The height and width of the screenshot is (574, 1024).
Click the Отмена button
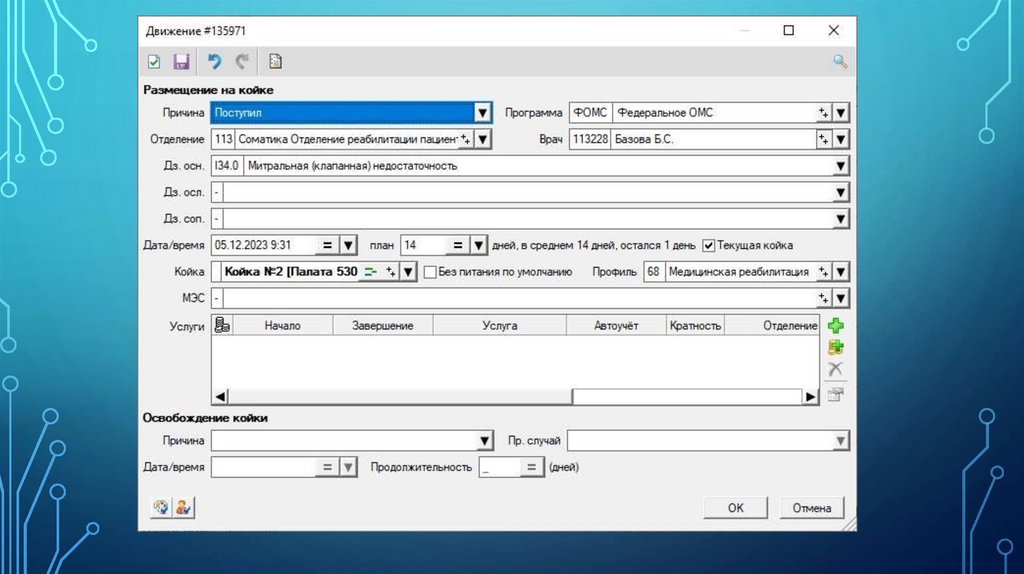(812, 508)
